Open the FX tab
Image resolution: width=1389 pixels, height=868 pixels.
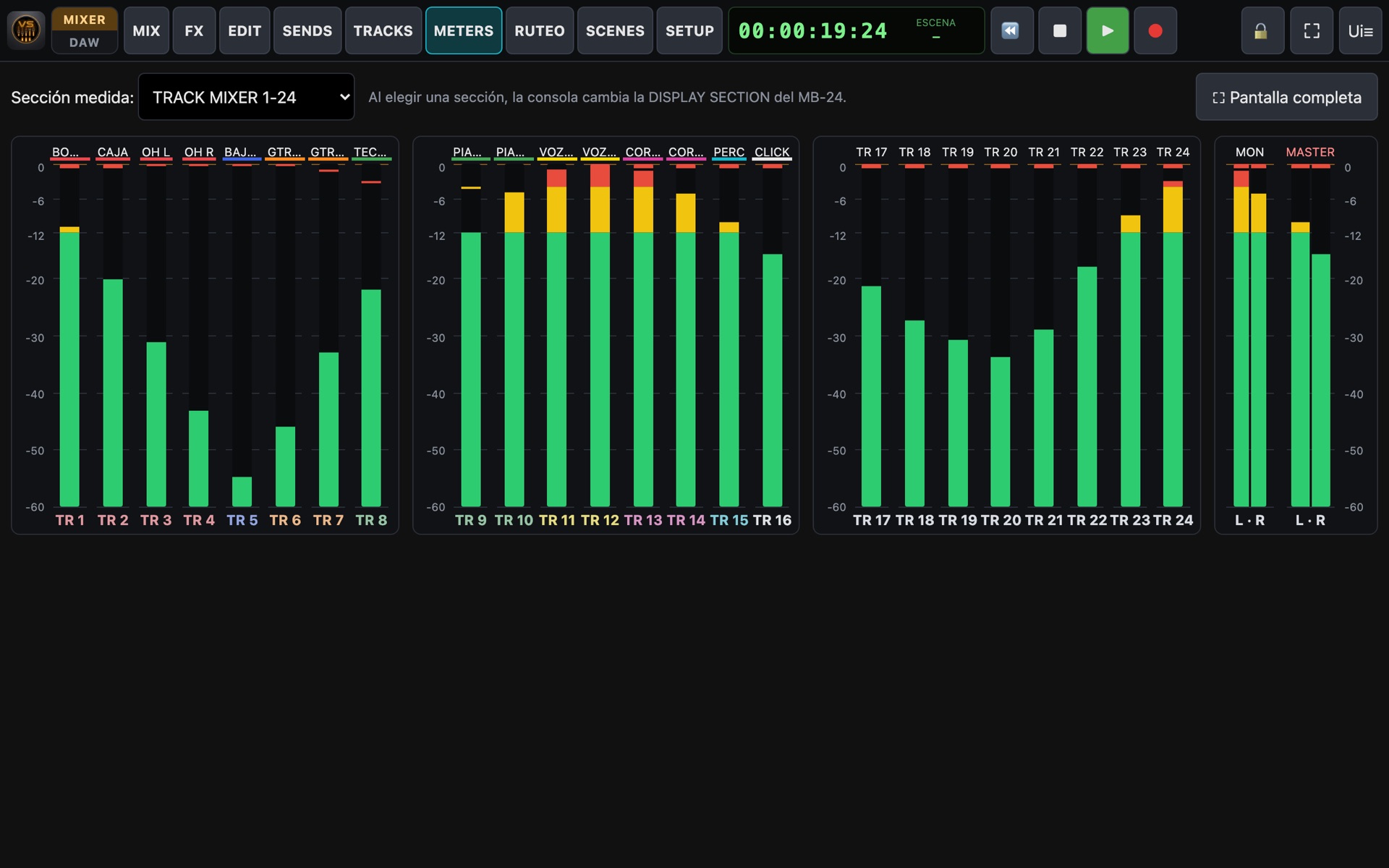click(194, 30)
